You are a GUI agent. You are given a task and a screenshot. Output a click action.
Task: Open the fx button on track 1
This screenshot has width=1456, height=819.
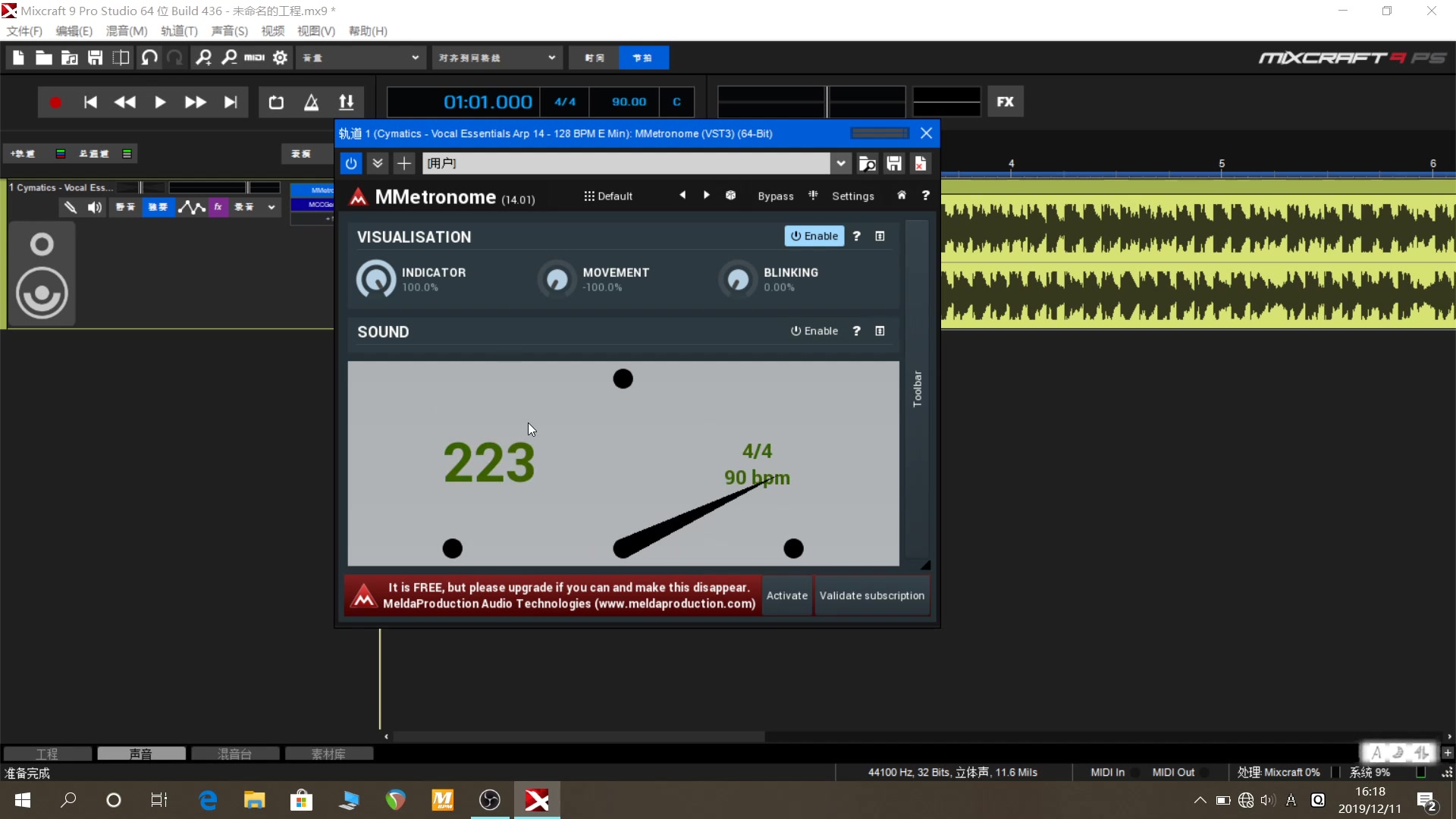click(218, 207)
